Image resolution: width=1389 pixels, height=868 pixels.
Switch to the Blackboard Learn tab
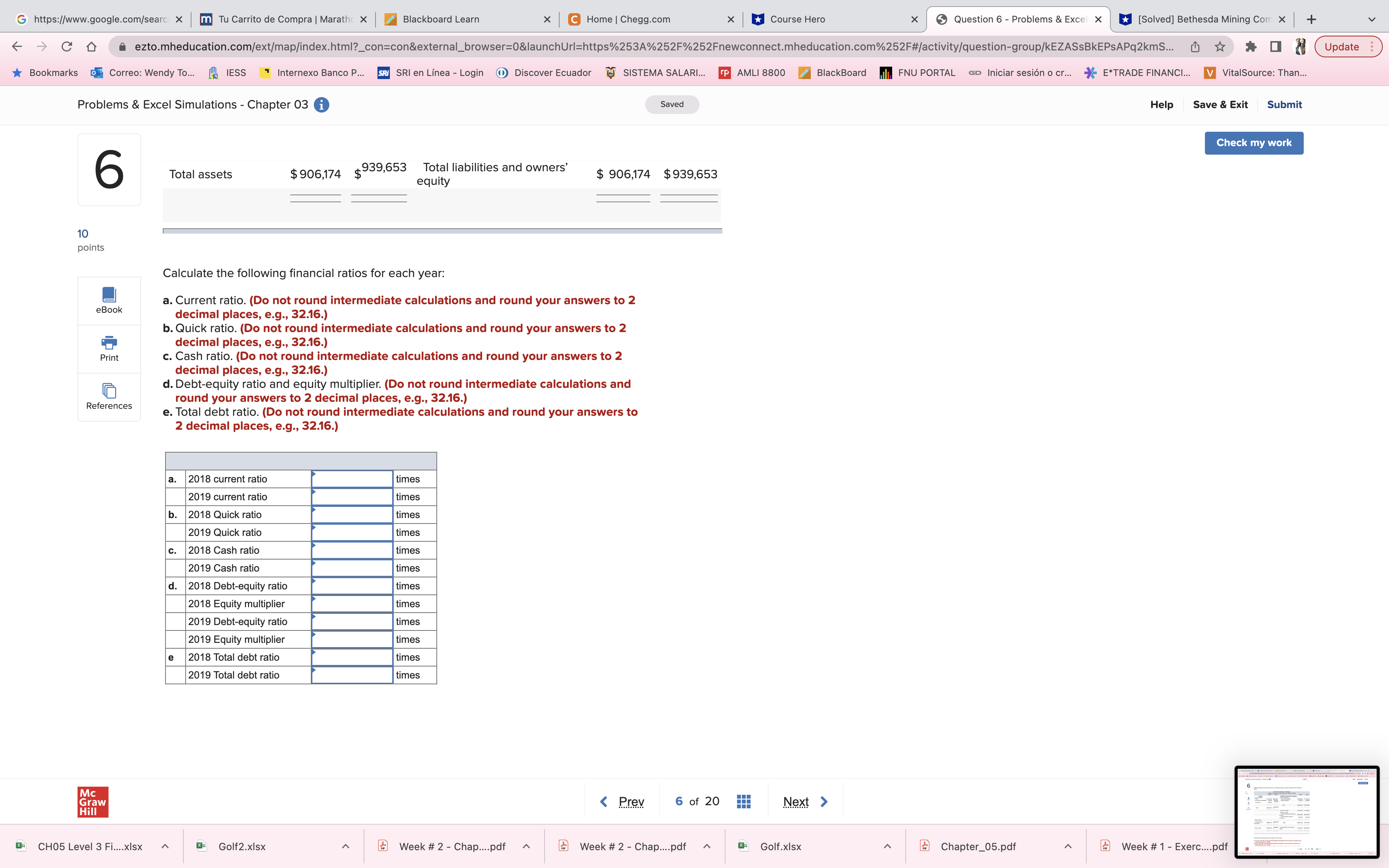point(440,19)
